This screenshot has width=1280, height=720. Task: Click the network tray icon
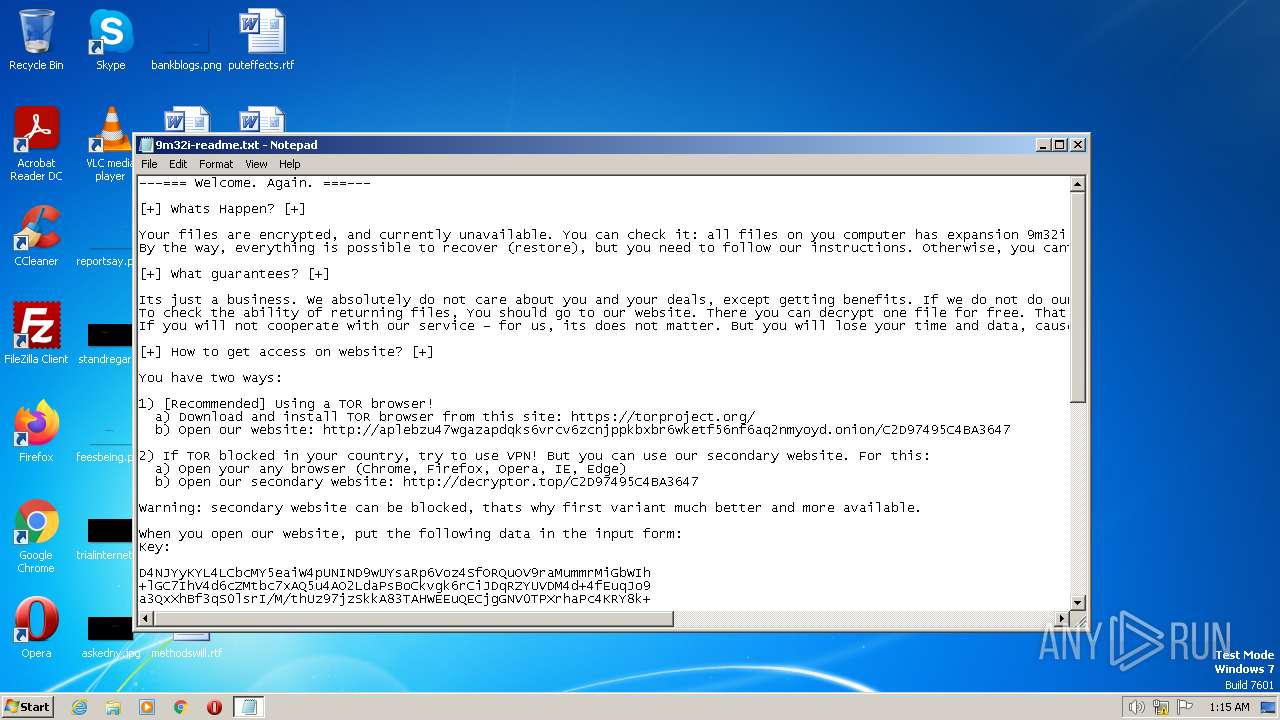pyautogui.click(x=1161, y=707)
